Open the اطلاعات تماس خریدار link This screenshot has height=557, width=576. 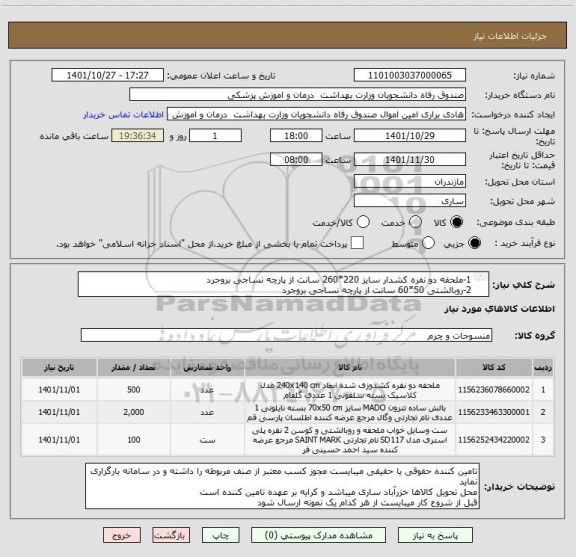[x=123, y=115]
